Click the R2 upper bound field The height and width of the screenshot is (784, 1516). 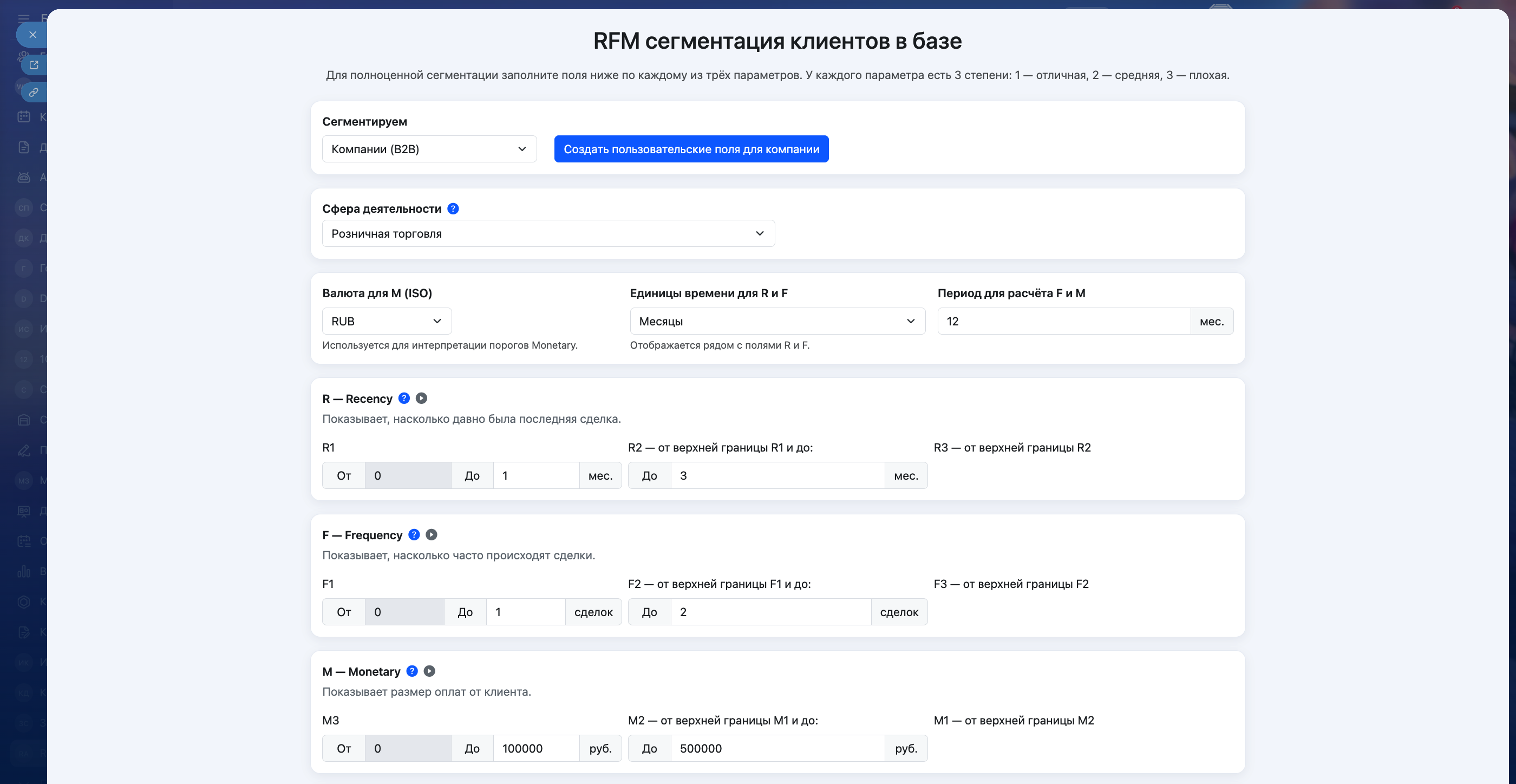click(777, 475)
